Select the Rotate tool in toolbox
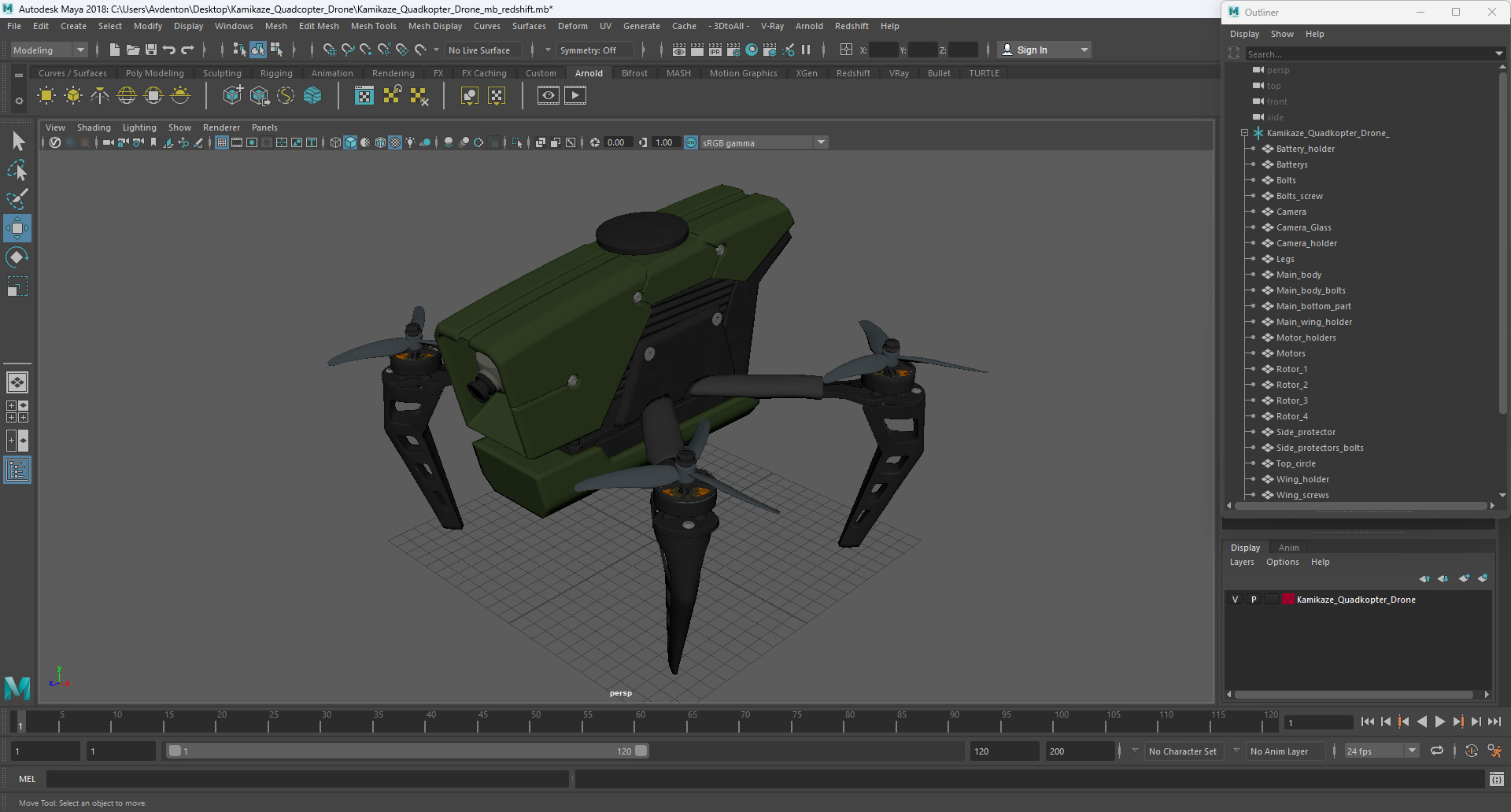Image resolution: width=1511 pixels, height=812 pixels. (x=17, y=257)
